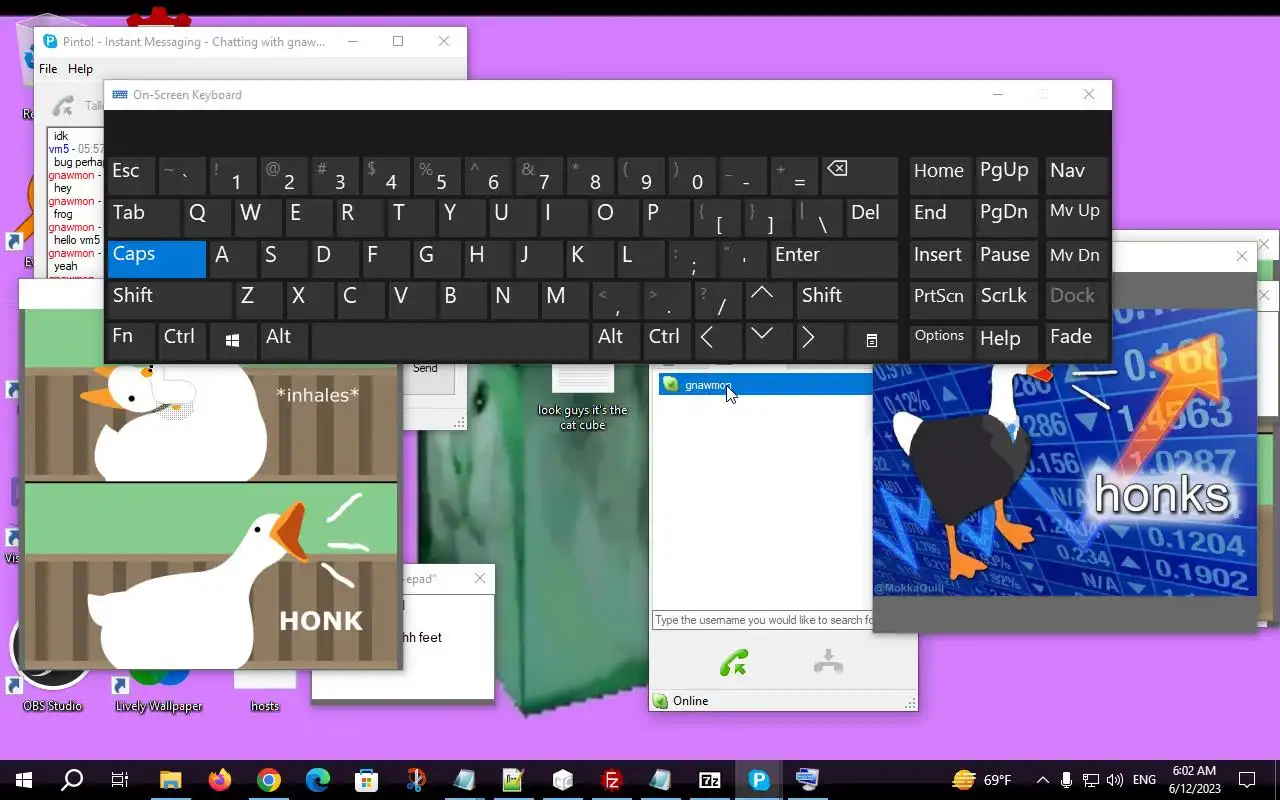The width and height of the screenshot is (1280, 800).
Task: Toggle the Fn key on the on-screen keyboard
Action: coord(131,340)
